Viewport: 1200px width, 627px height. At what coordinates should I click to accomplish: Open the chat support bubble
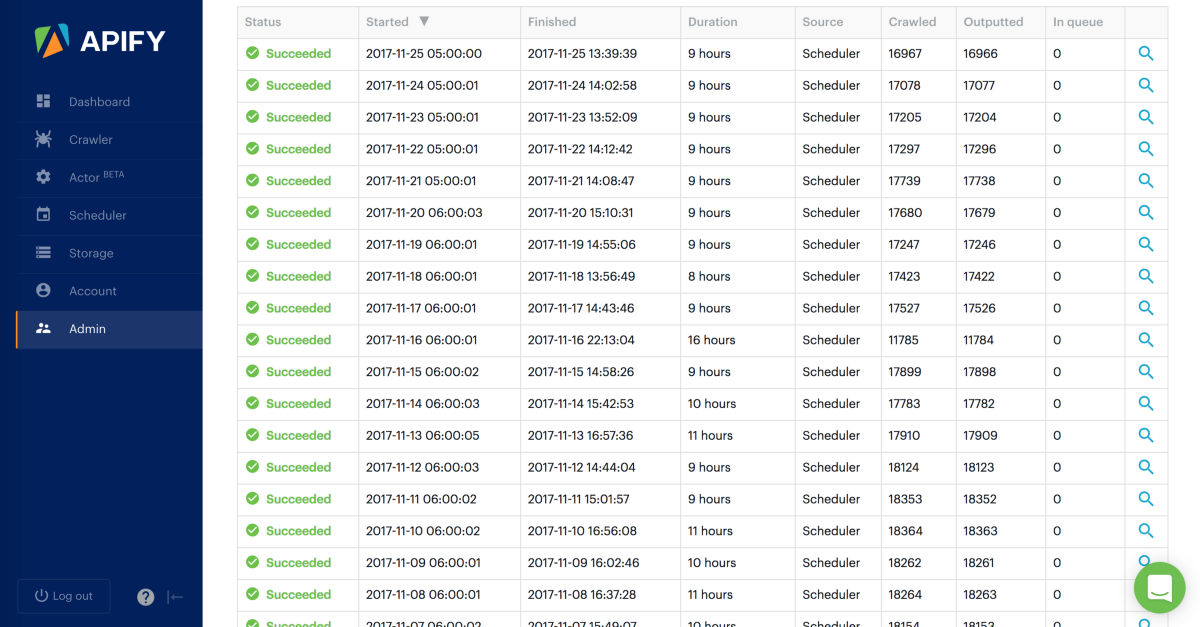click(x=1159, y=588)
